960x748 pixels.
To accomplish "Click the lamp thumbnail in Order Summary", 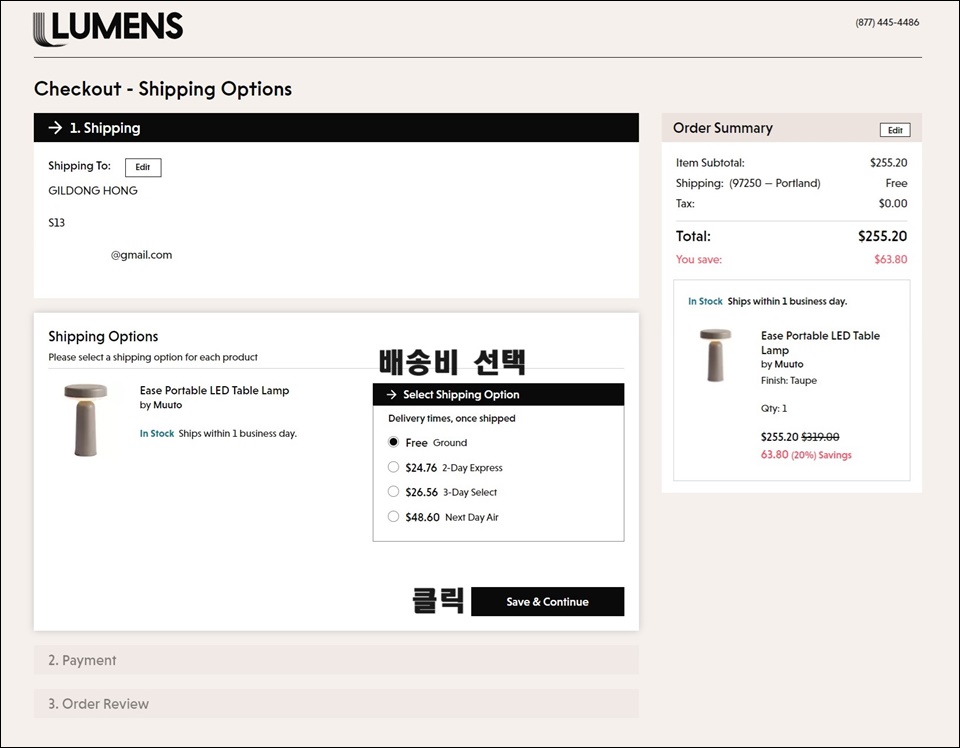I will coord(716,355).
